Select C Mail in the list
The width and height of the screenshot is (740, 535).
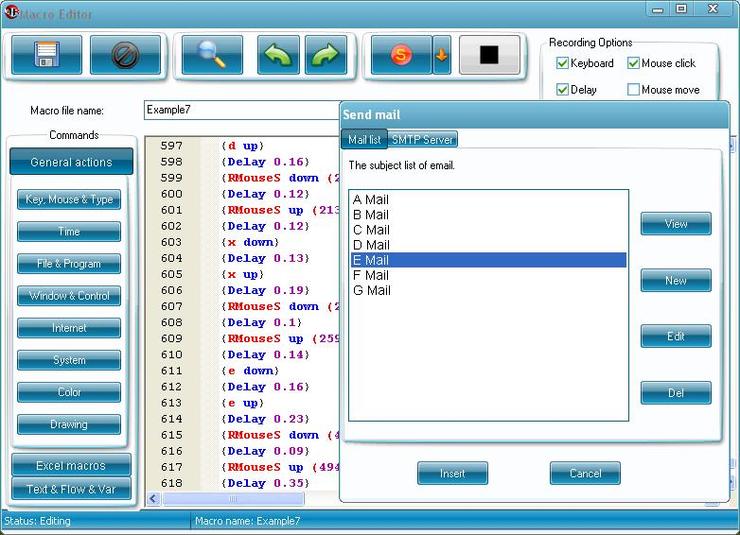(x=372, y=230)
